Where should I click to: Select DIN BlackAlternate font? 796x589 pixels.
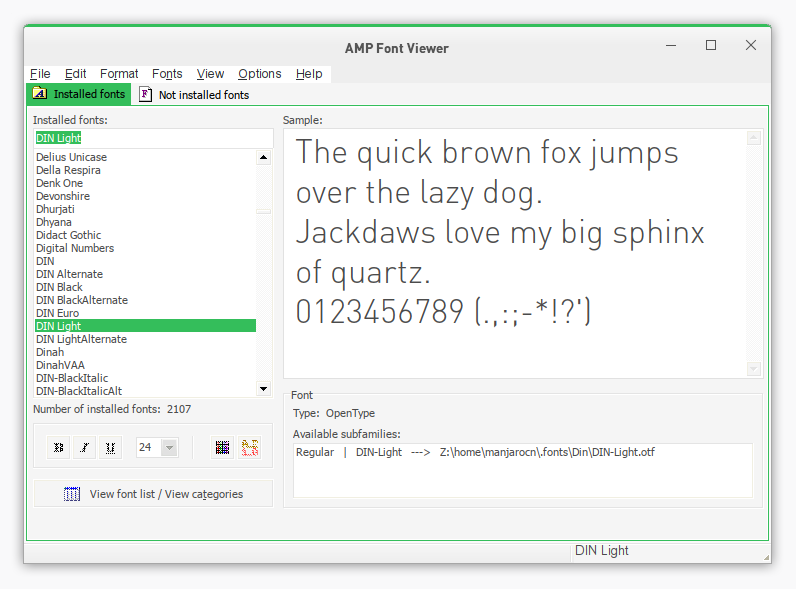pyautogui.click(x=145, y=300)
